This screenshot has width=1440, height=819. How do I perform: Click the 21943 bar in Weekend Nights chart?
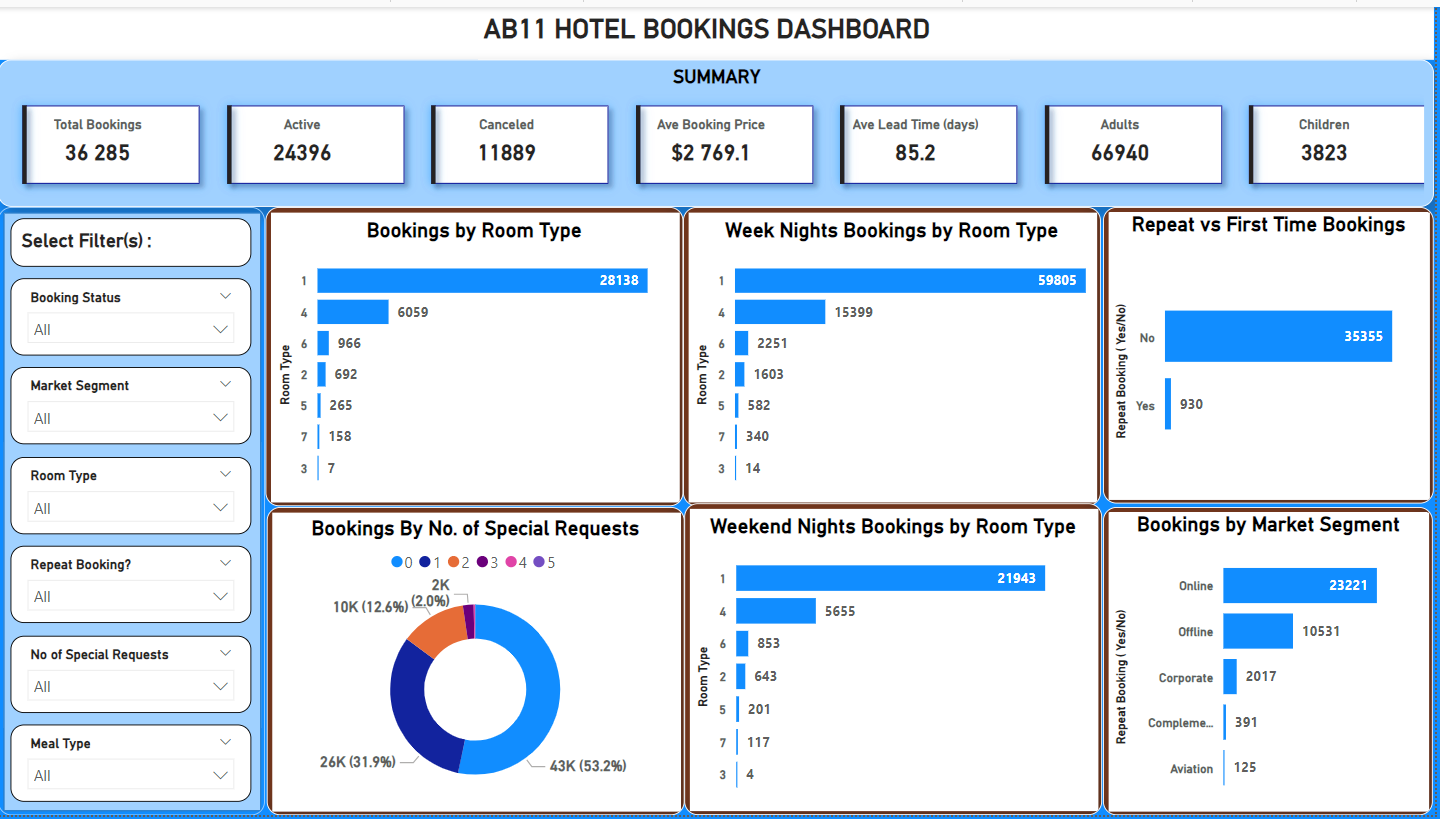coord(889,578)
